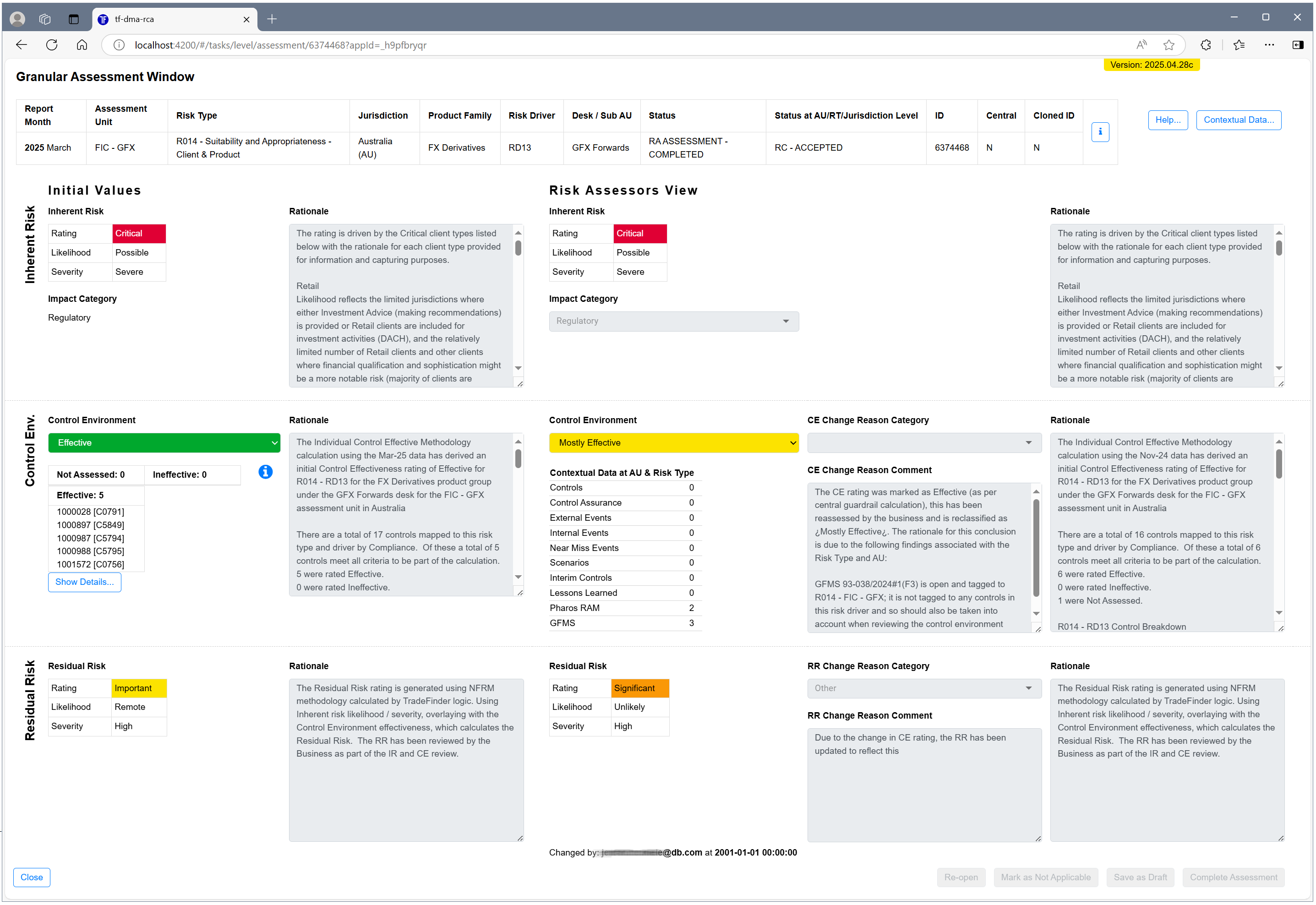The width and height of the screenshot is (1316, 905).
Task: Expand the Effective control environment dropdown
Action: 164,443
